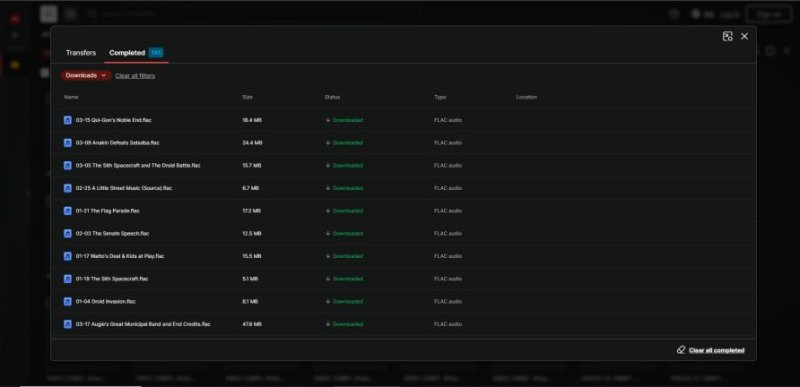The width and height of the screenshot is (800, 387).
Task: Click the Clear all filters link
Action: pyautogui.click(x=135, y=75)
